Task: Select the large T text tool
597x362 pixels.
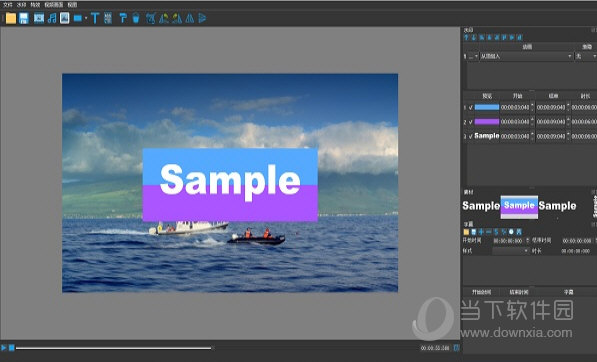Action: pos(95,18)
